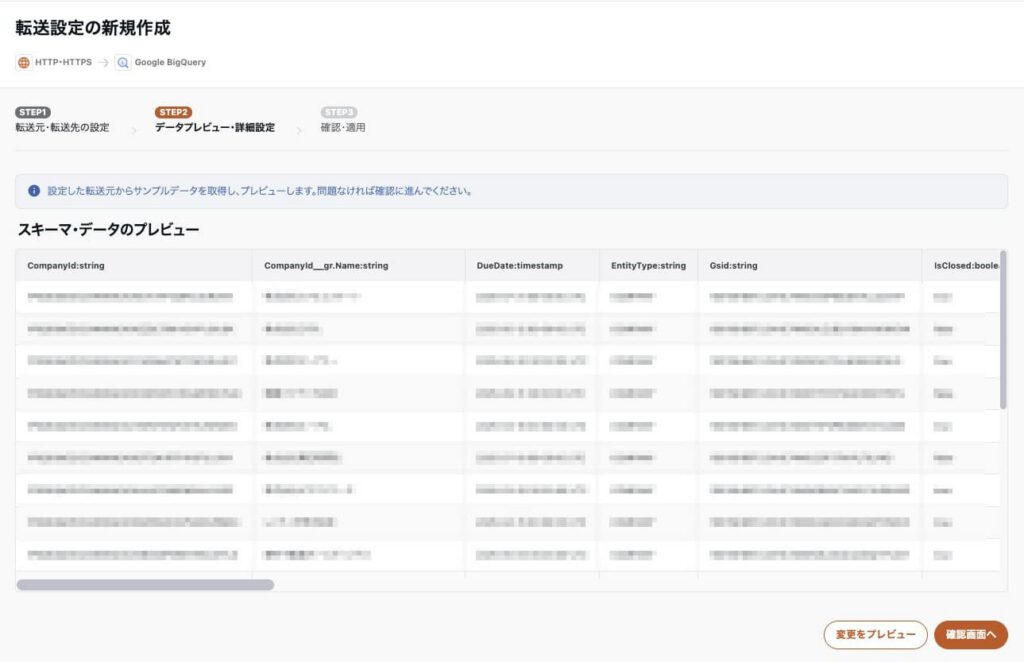This screenshot has width=1024, height=662.
Task: Click first row cell under CompanyId column
Action: point(130,297)
